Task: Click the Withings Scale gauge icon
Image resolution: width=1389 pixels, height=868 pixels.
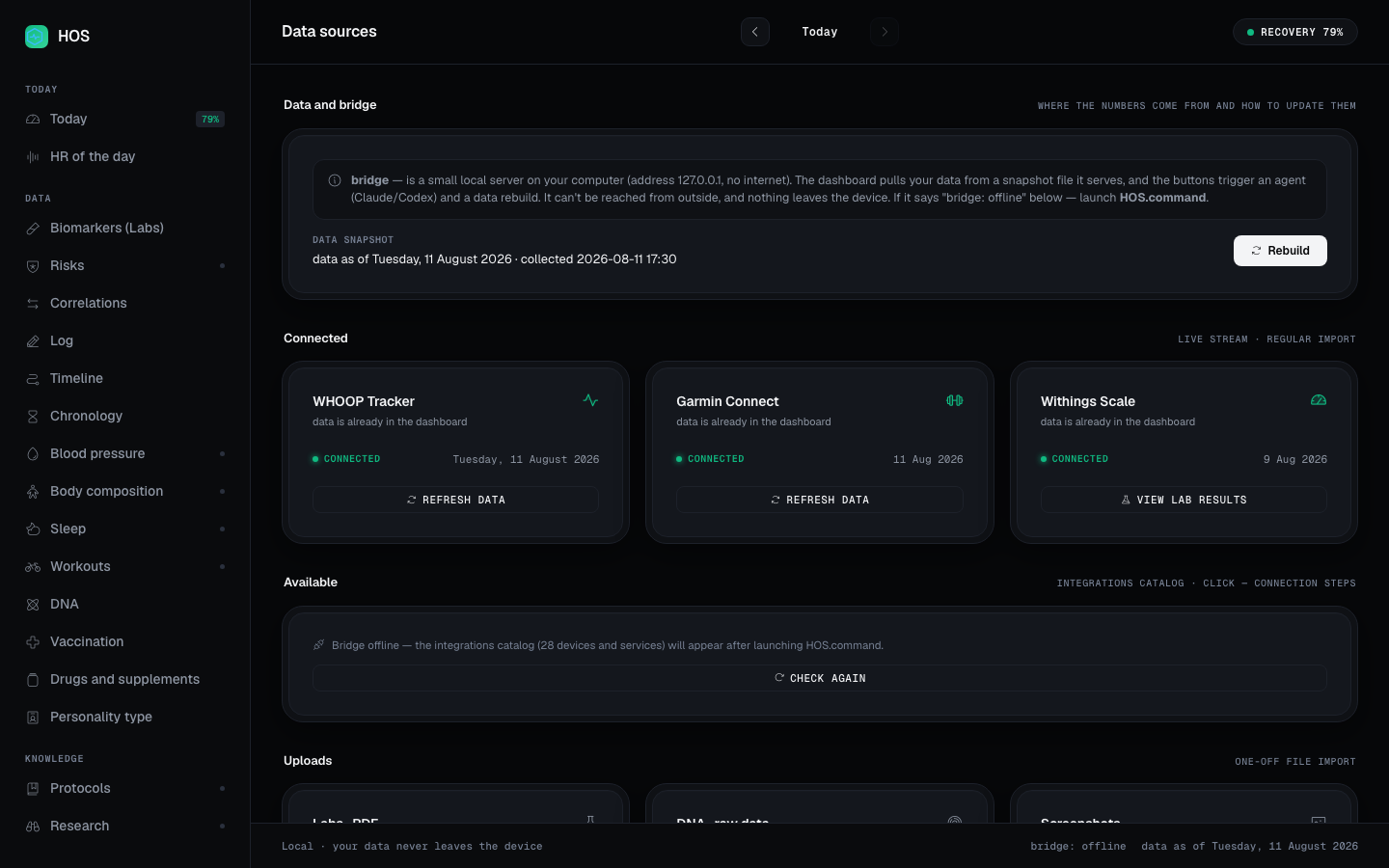Action: [x=1319, y=400]
